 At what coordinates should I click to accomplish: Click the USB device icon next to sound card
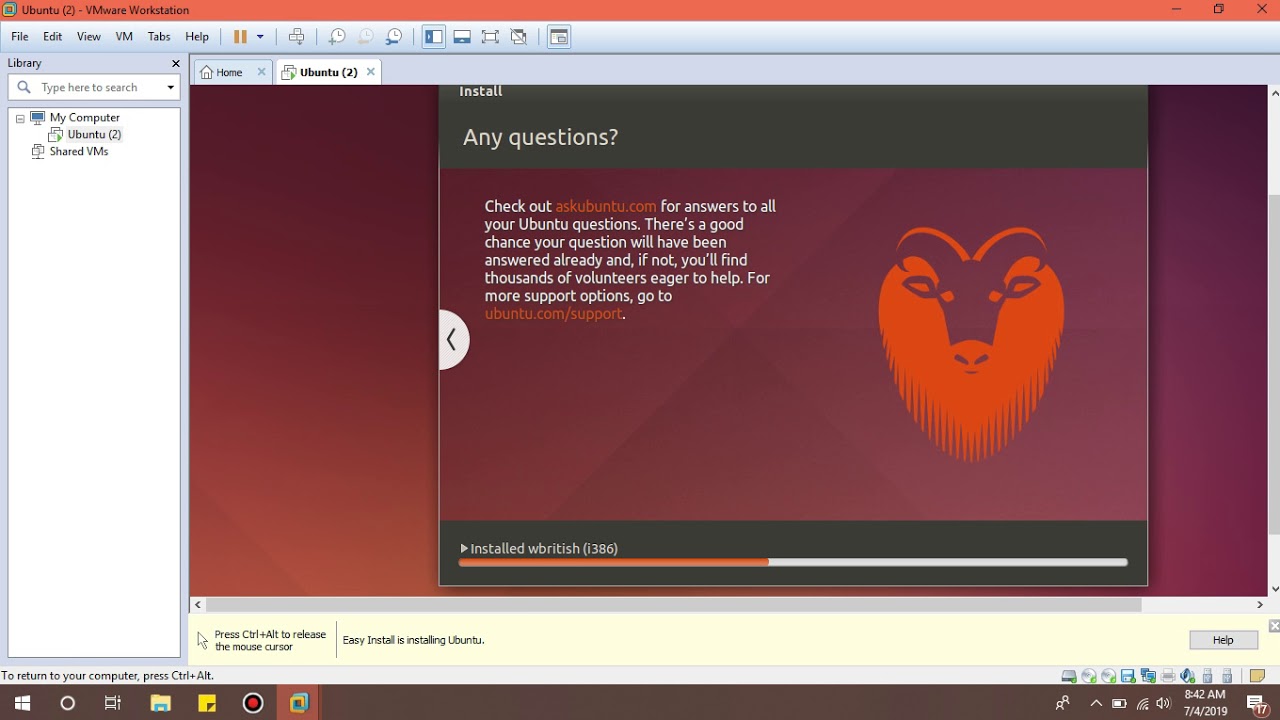click(x=1207, y=676)
